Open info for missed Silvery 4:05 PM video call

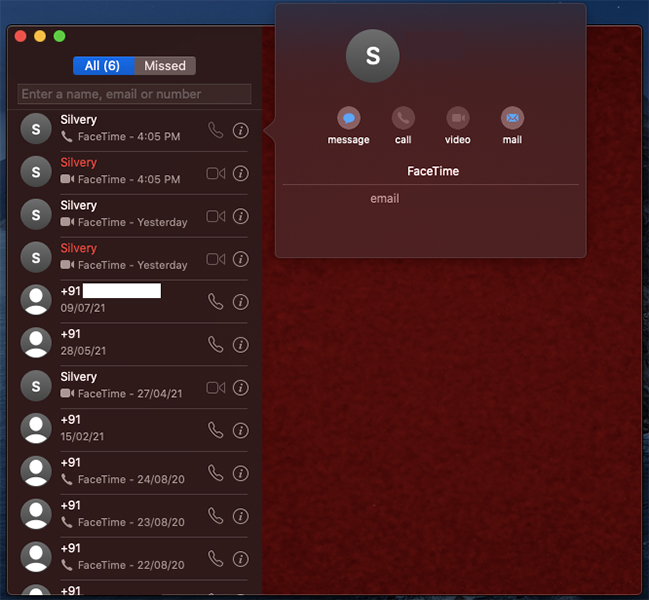(240, 173)
